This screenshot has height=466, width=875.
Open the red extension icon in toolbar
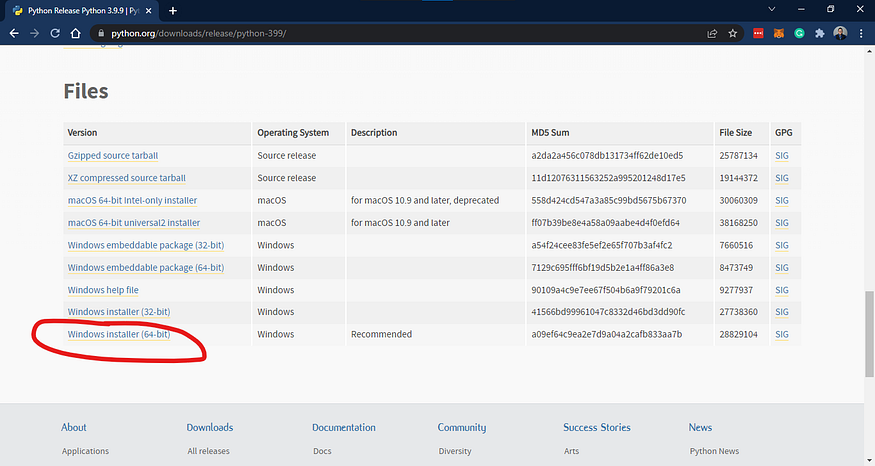click(x=758, y=33)
